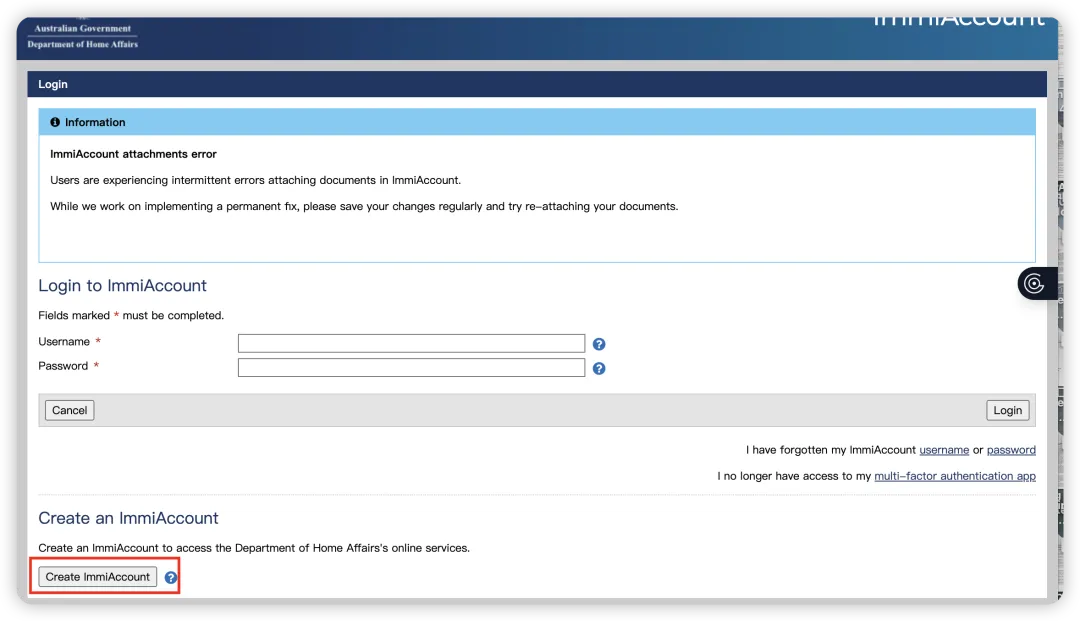Click the Australian Government Home Affairs logo
This screenshot has height=621, width=1080.
pyautogui.click(x=83, y=36)
